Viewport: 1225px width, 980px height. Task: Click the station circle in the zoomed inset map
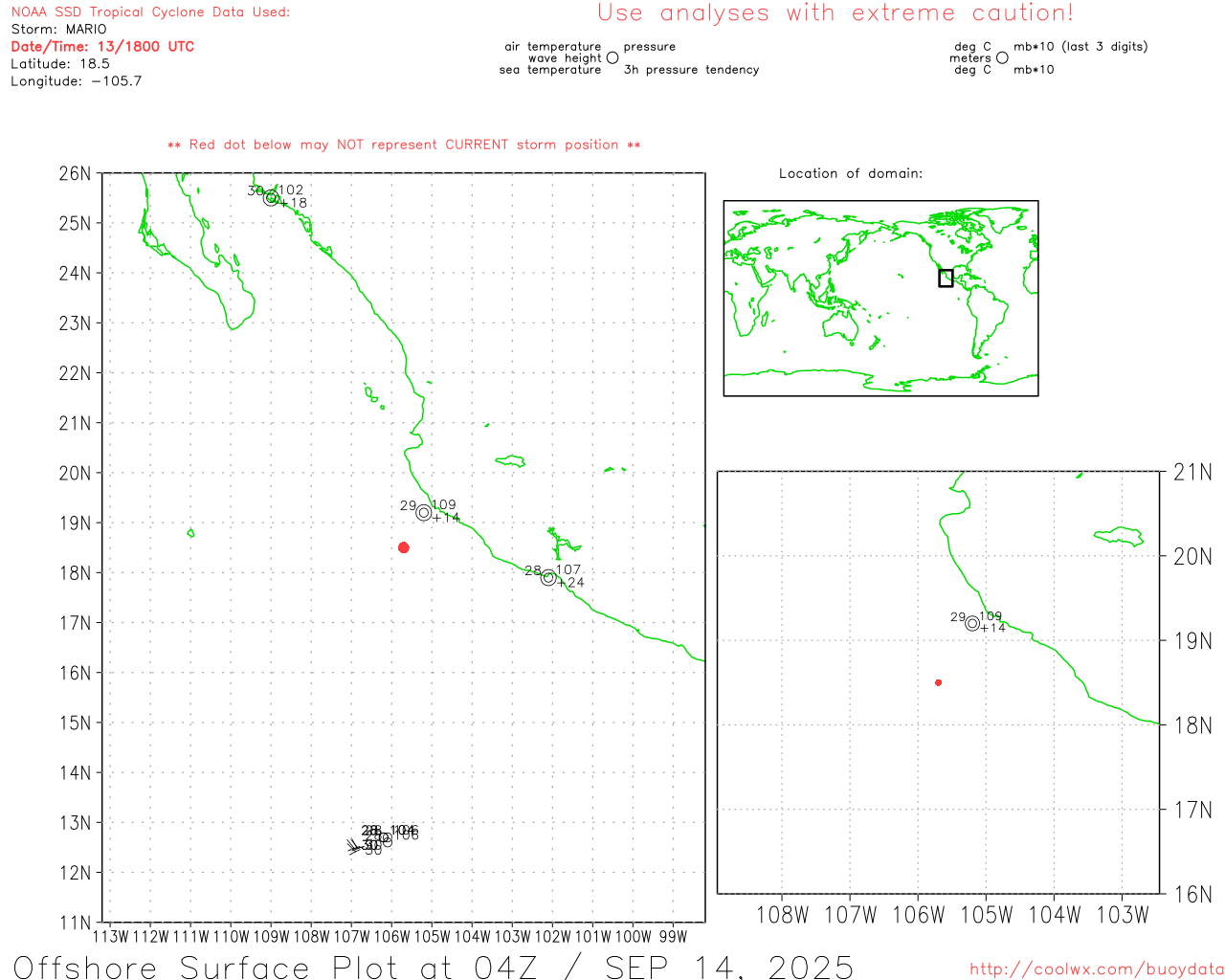(972, 623)
